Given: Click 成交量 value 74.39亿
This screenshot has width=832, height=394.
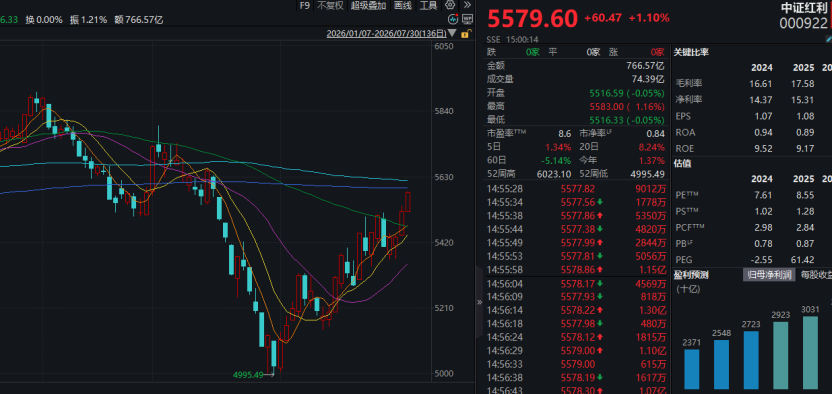Looking at the screenshot, I should point(648,79).
